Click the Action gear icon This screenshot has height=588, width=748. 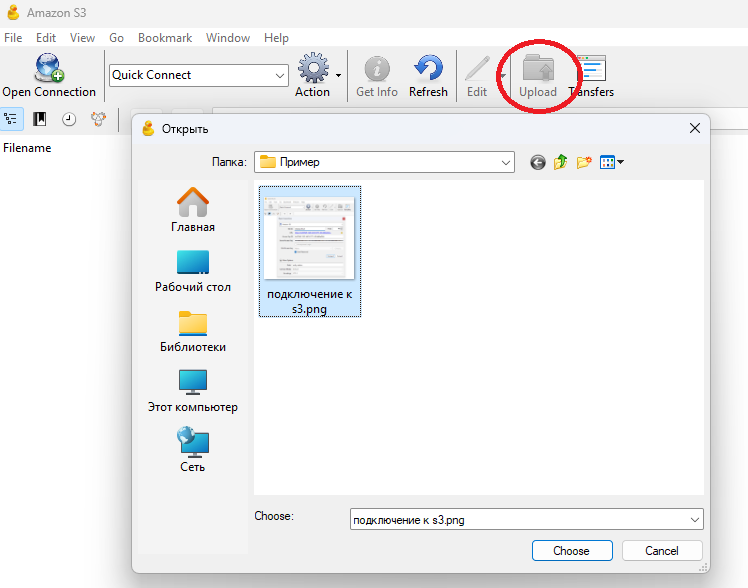click(x=313, y=69)
